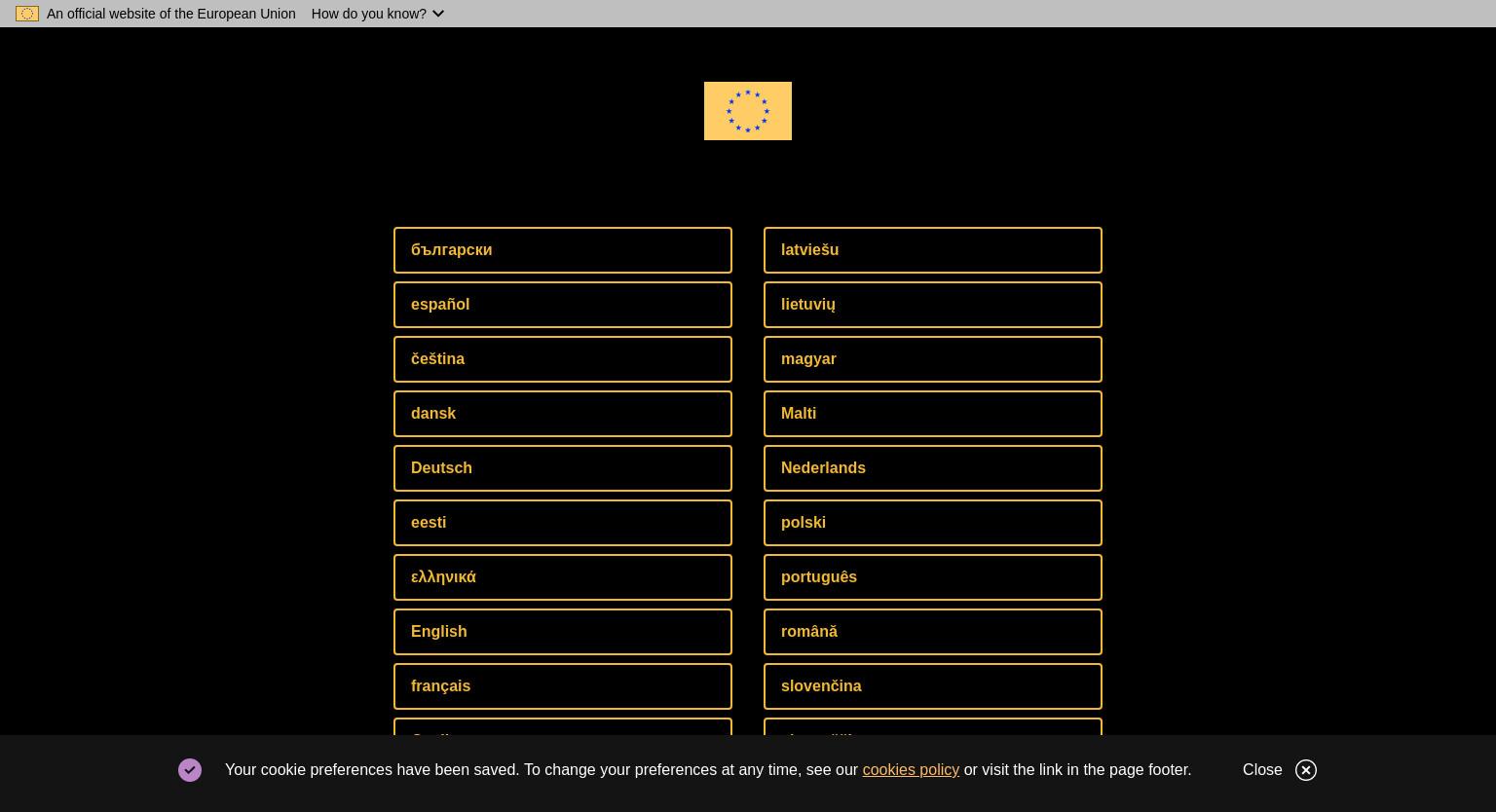Click the circled X icon in cookie banner
Screen dimensions: 1496x812
click(x=1306, y=770)
